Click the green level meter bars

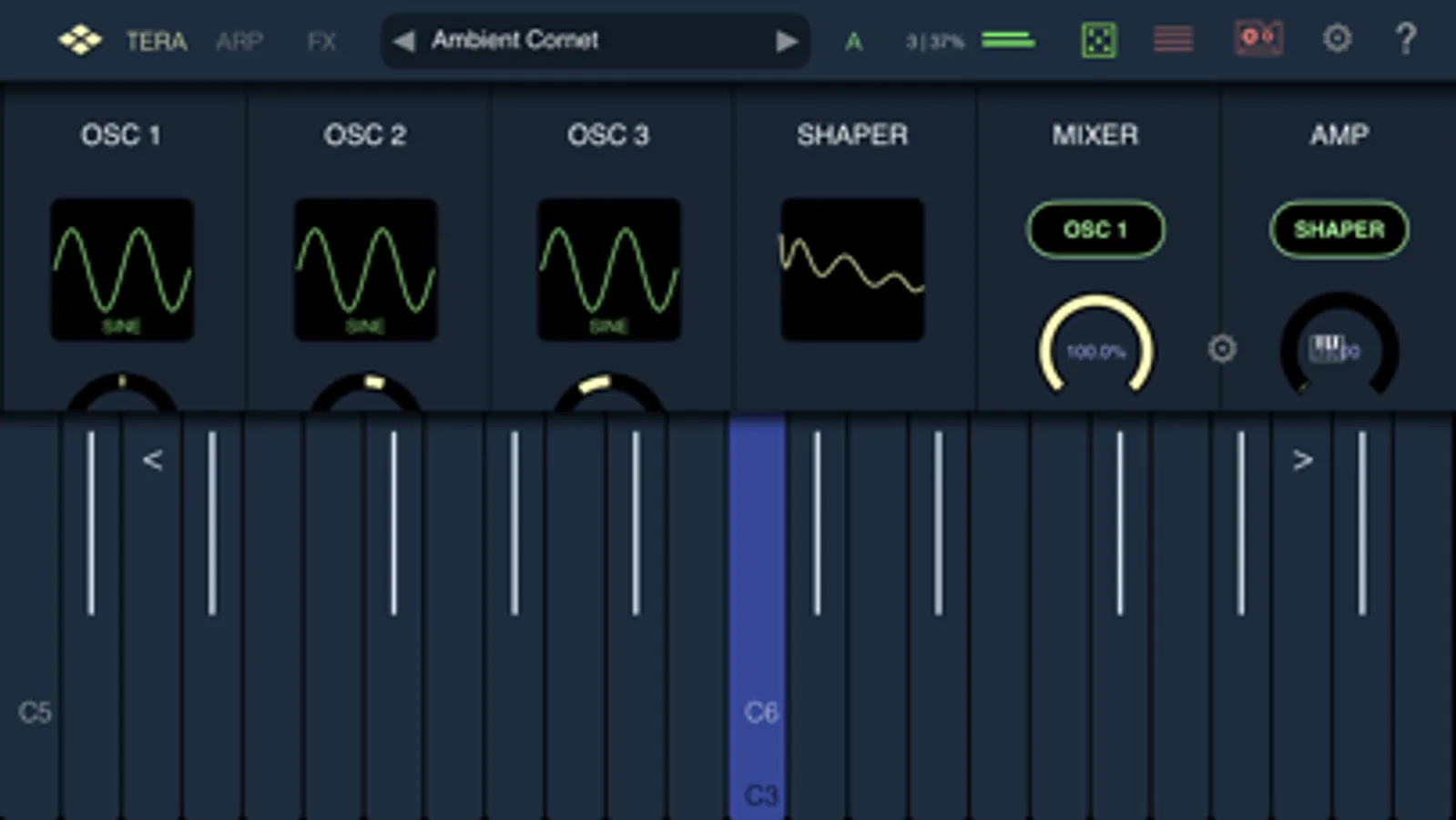(1008, 40)
